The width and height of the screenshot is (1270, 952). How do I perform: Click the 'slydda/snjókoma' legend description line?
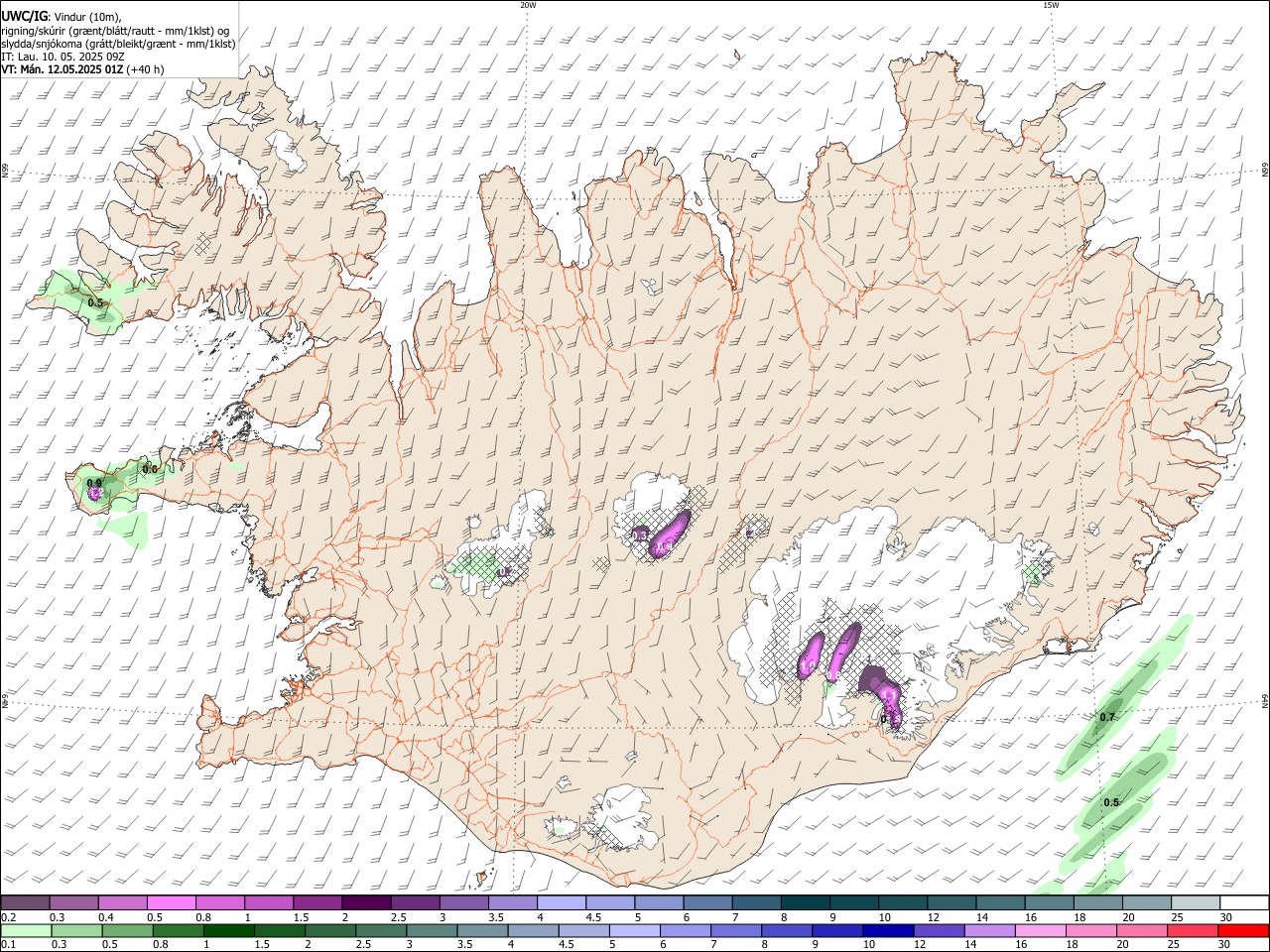[x=118, y=44]
